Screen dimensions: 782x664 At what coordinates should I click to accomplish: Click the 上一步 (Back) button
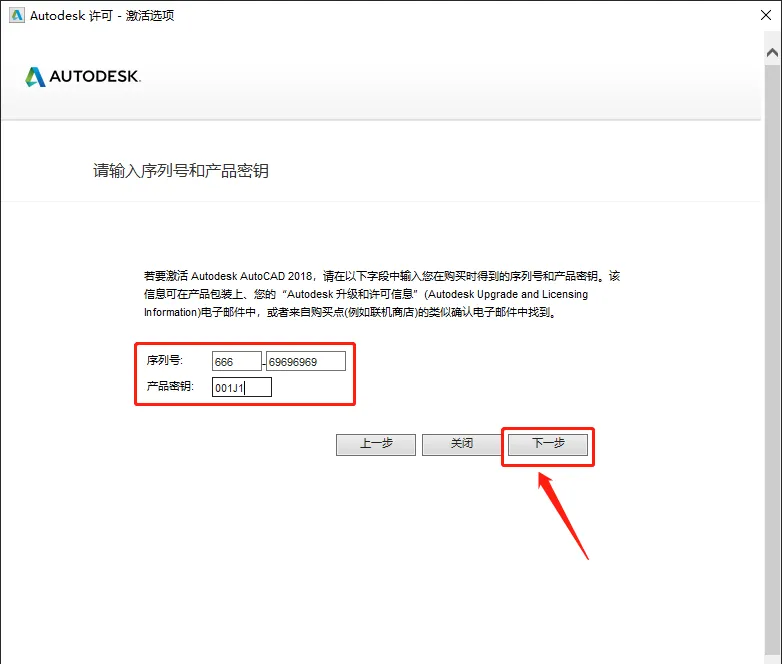point(376,444)
